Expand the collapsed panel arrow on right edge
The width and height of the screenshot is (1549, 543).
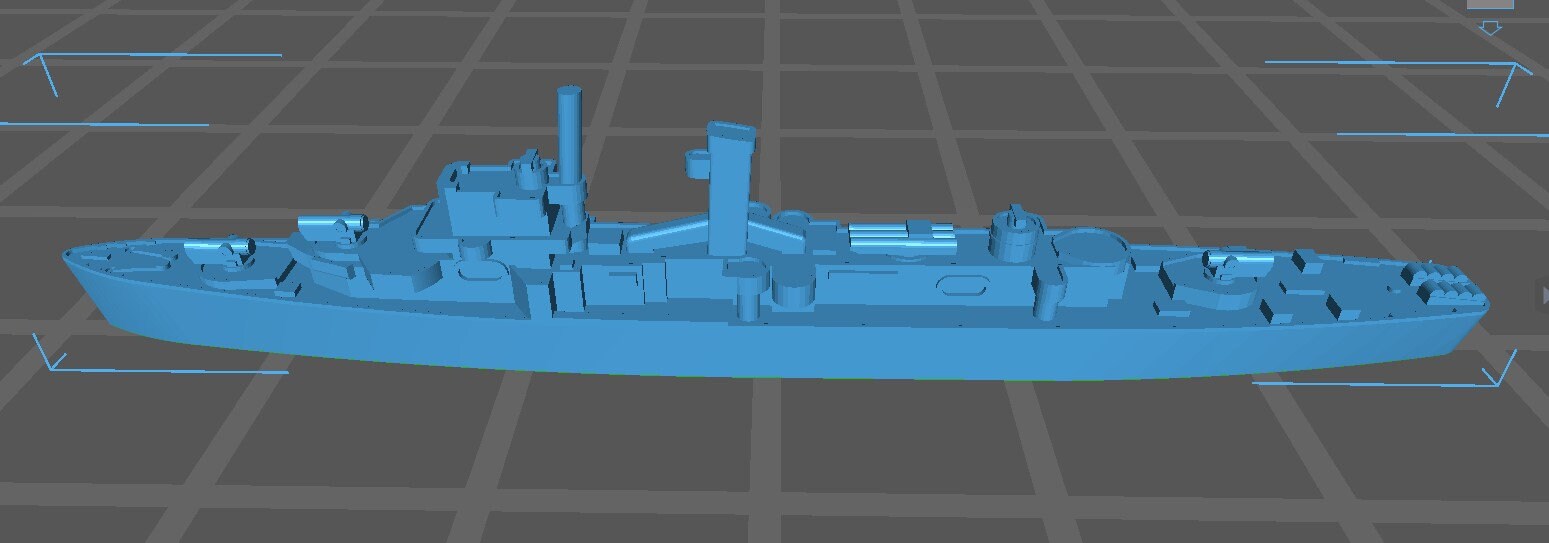tap(1541, 292)
